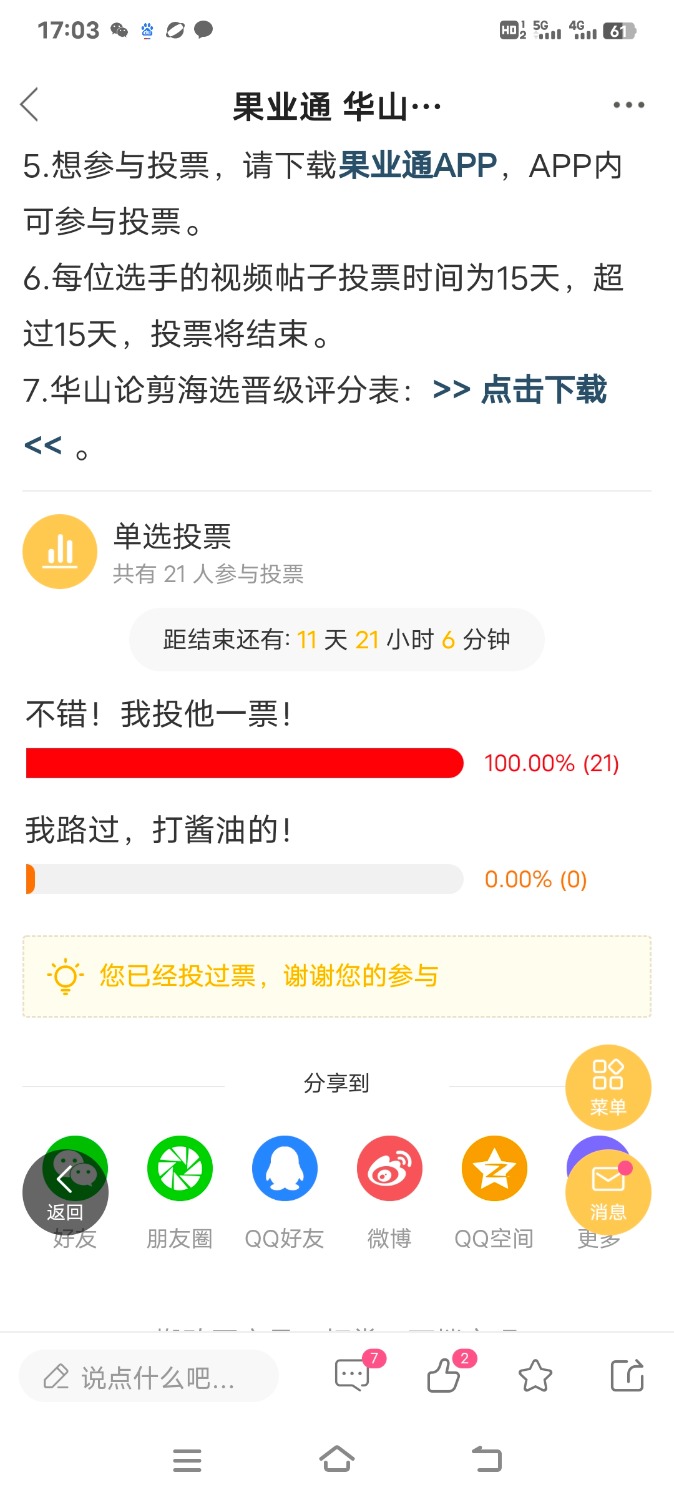The image size is (674, 1500).
Task: Tap the Android home navigation button
Action: pyautogui.click(x=337, y=1460)
